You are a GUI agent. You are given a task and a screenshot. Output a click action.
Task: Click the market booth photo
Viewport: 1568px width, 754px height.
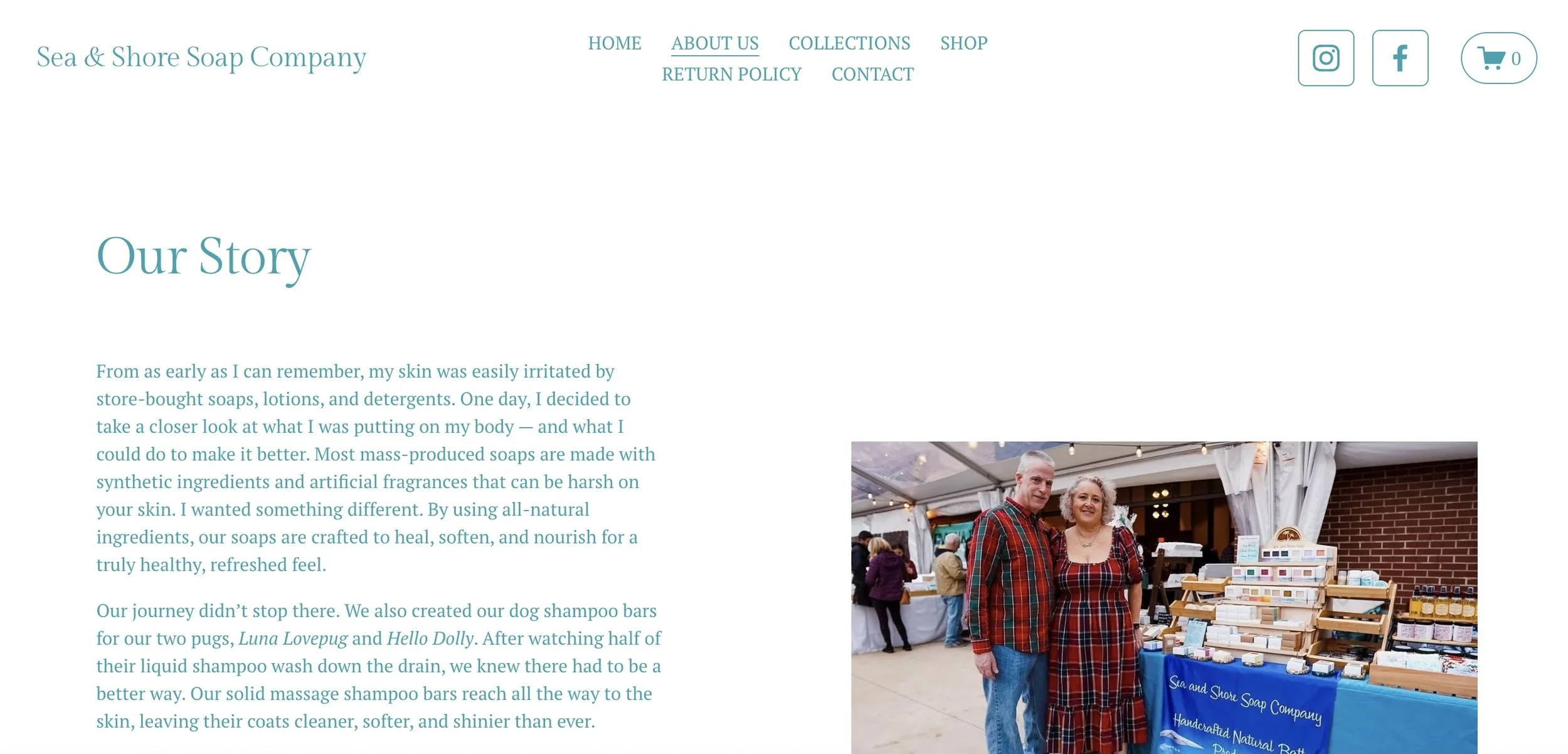(x=1164, y=598)
